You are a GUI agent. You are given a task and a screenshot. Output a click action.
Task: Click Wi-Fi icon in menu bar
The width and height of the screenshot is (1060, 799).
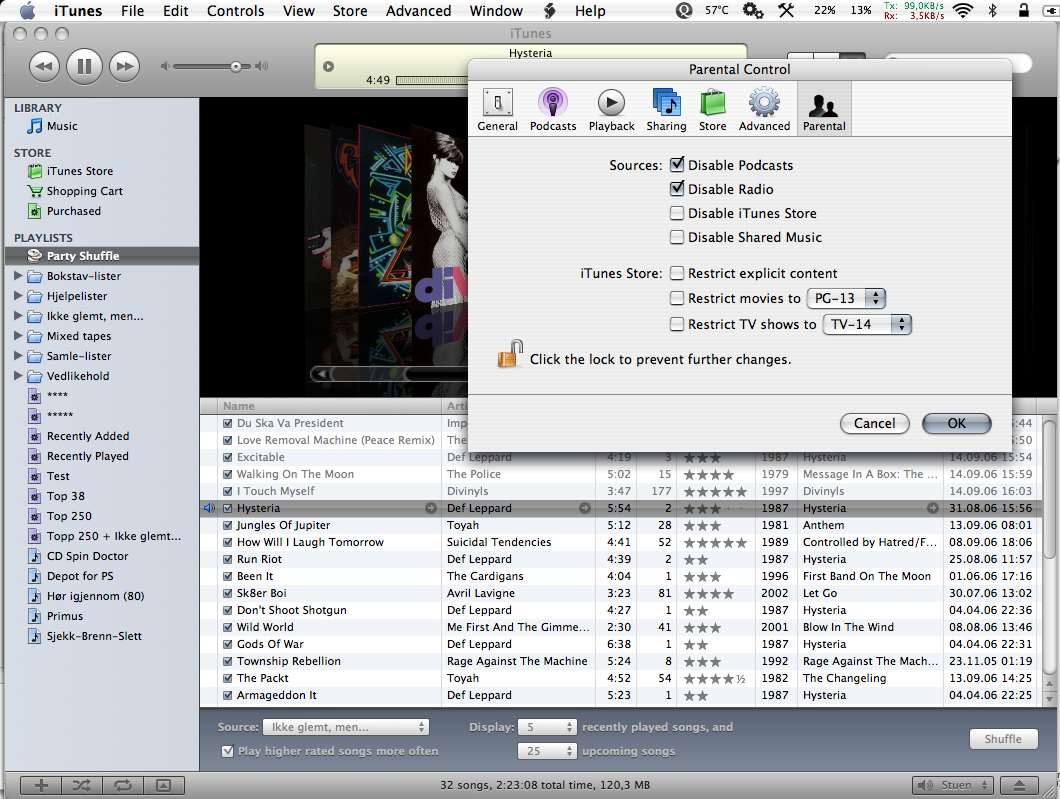click(962, 10)
